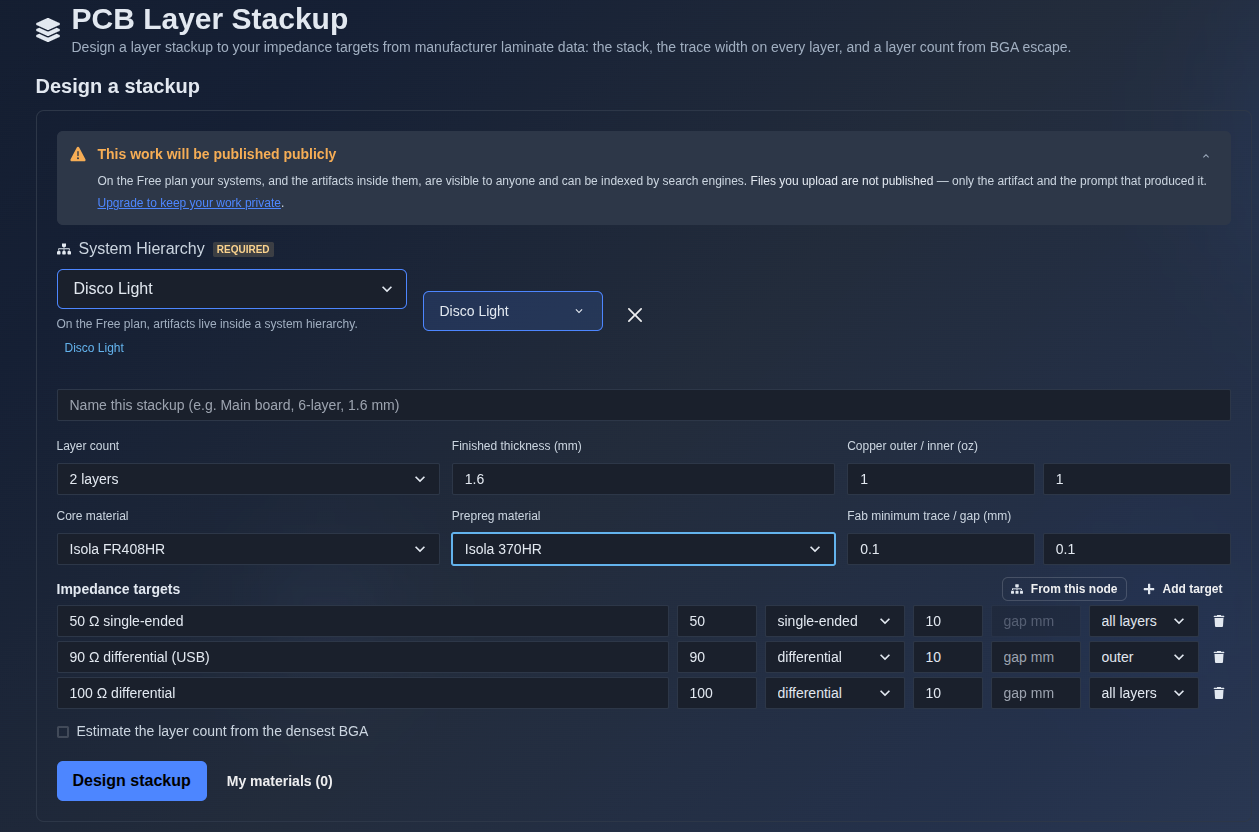Collapse the public publishing warning banner
This screenshot has height=832, width=1259.
pyautogui.click(x=1205, y=156)
